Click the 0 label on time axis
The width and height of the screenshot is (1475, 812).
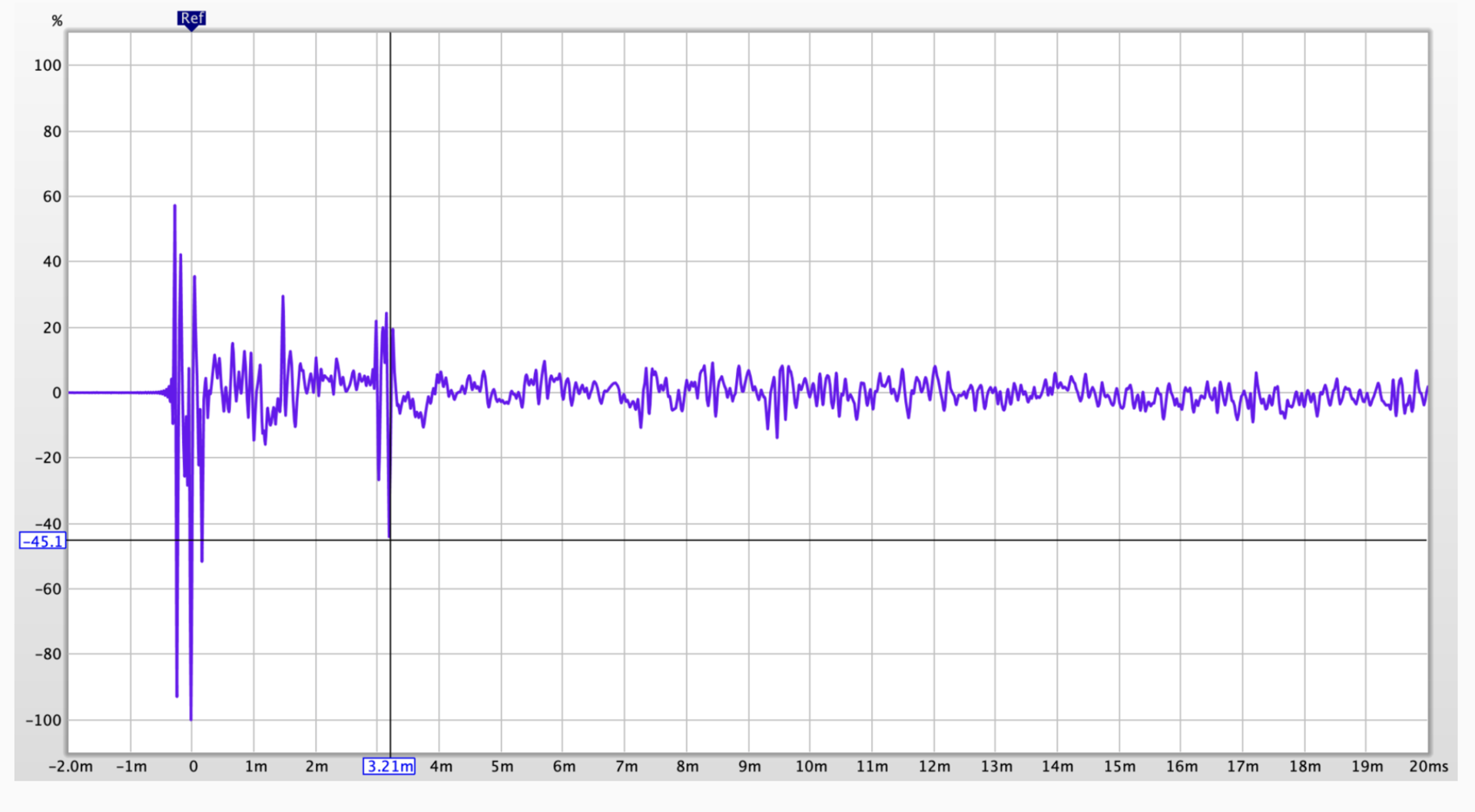193,766
